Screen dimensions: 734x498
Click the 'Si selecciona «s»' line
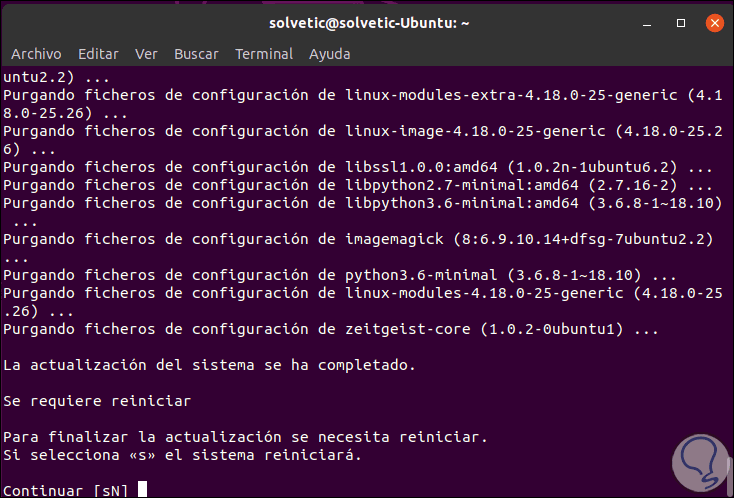coord(182,455)
